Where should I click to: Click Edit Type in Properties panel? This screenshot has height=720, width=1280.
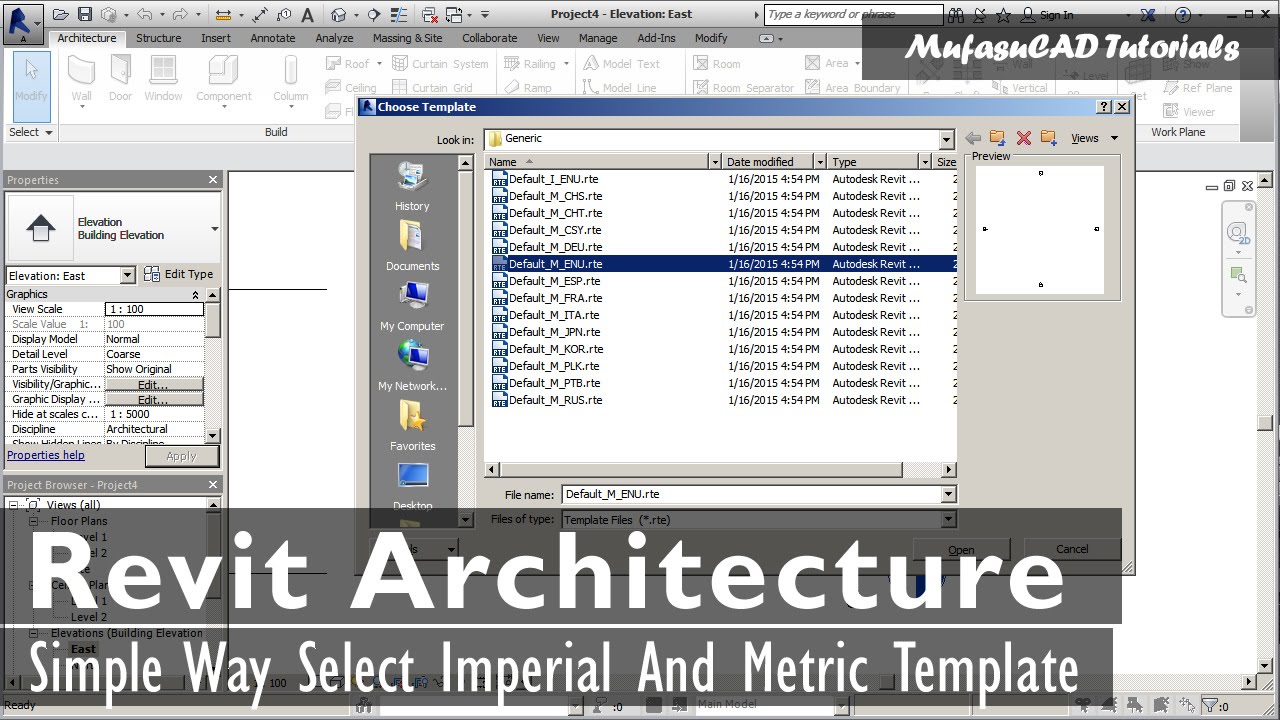(x=178, y=274)
